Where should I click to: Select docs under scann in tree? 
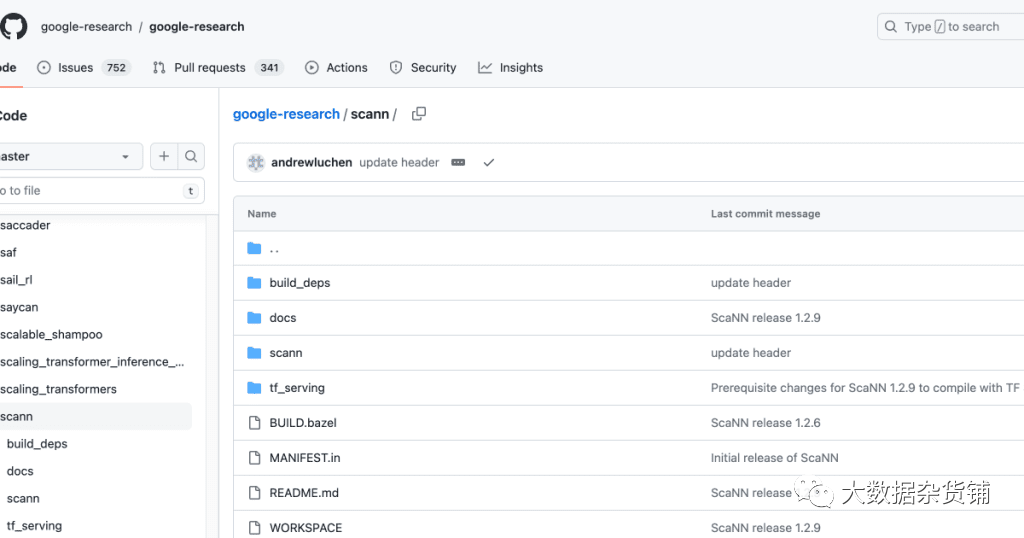20,471
